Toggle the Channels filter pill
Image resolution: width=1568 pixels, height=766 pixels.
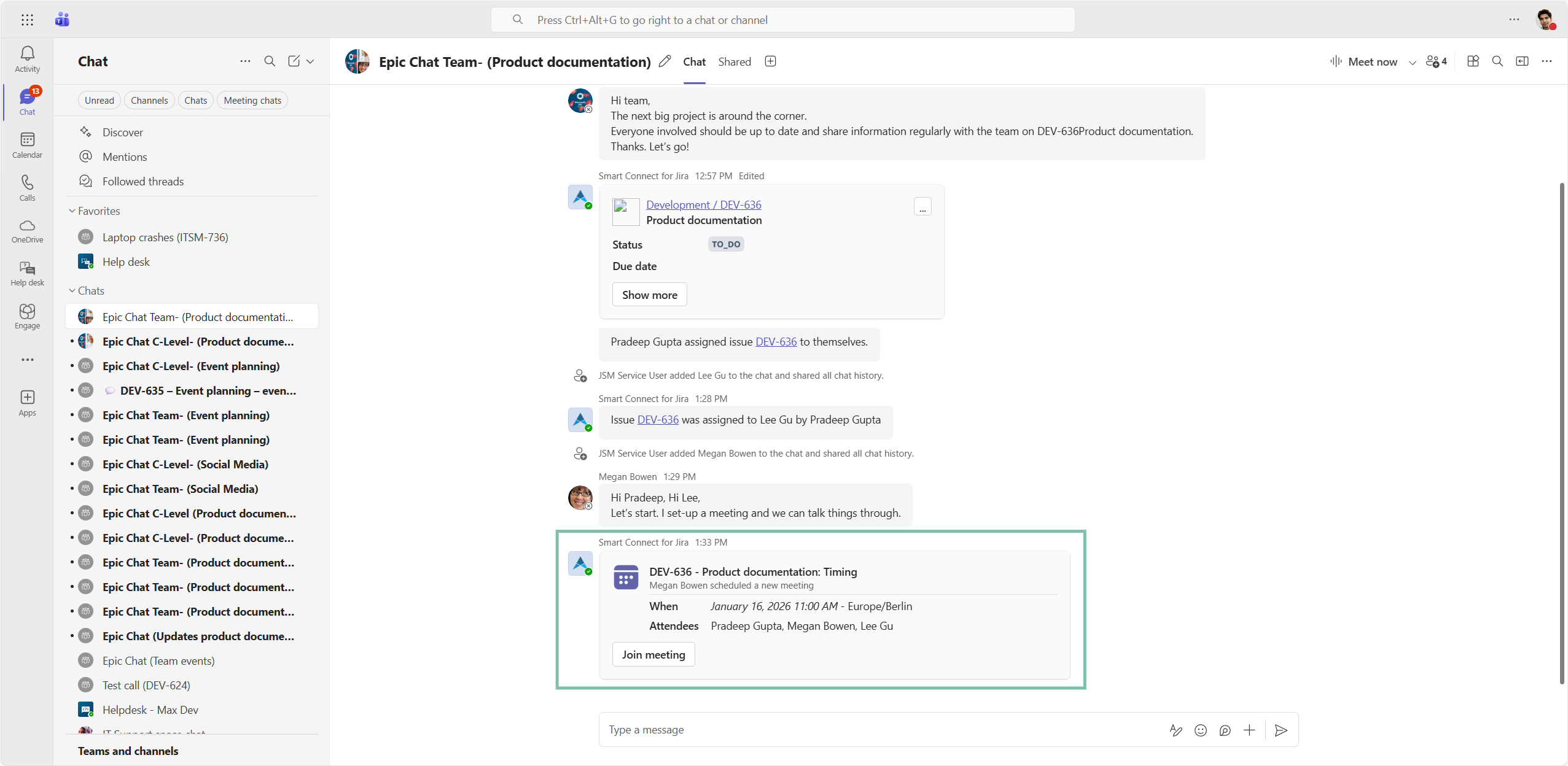click(x=149, y=100)
